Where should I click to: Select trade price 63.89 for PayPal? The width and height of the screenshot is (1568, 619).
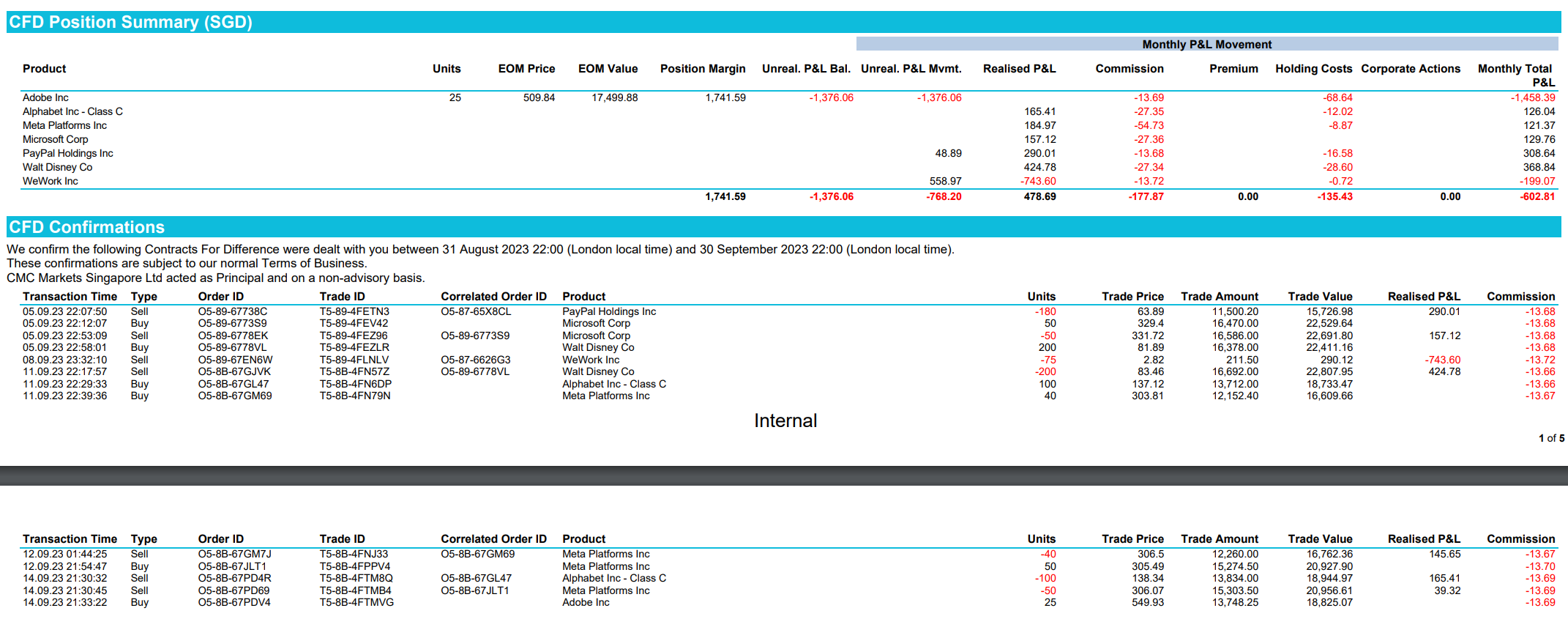(1150, 311)
